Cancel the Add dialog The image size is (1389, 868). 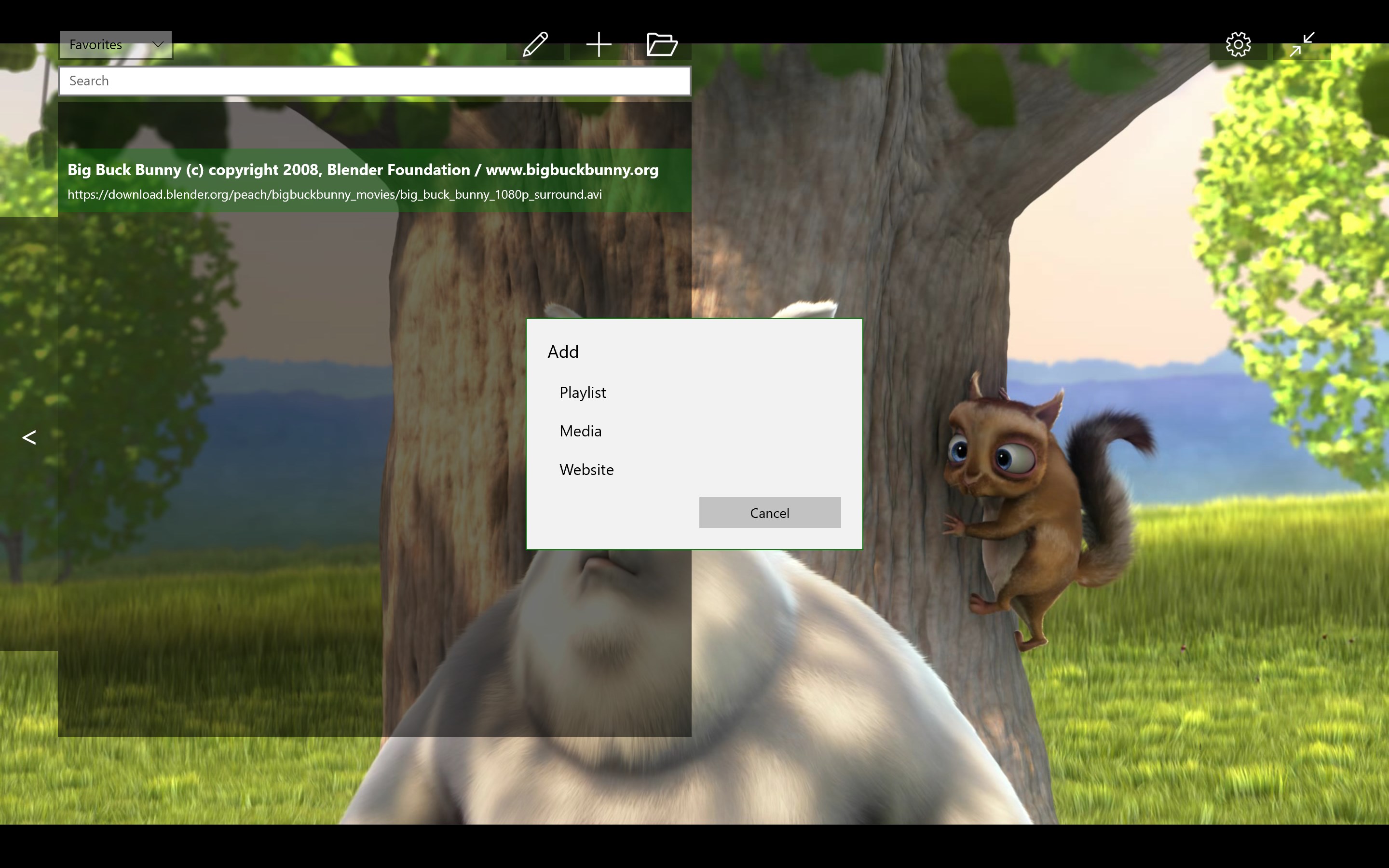770,513
